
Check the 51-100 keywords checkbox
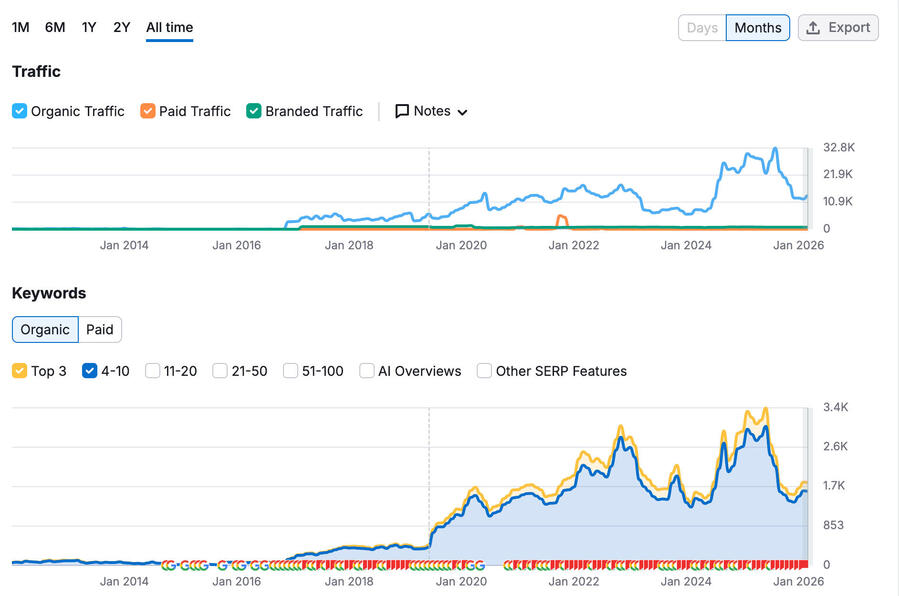[291, 371]
